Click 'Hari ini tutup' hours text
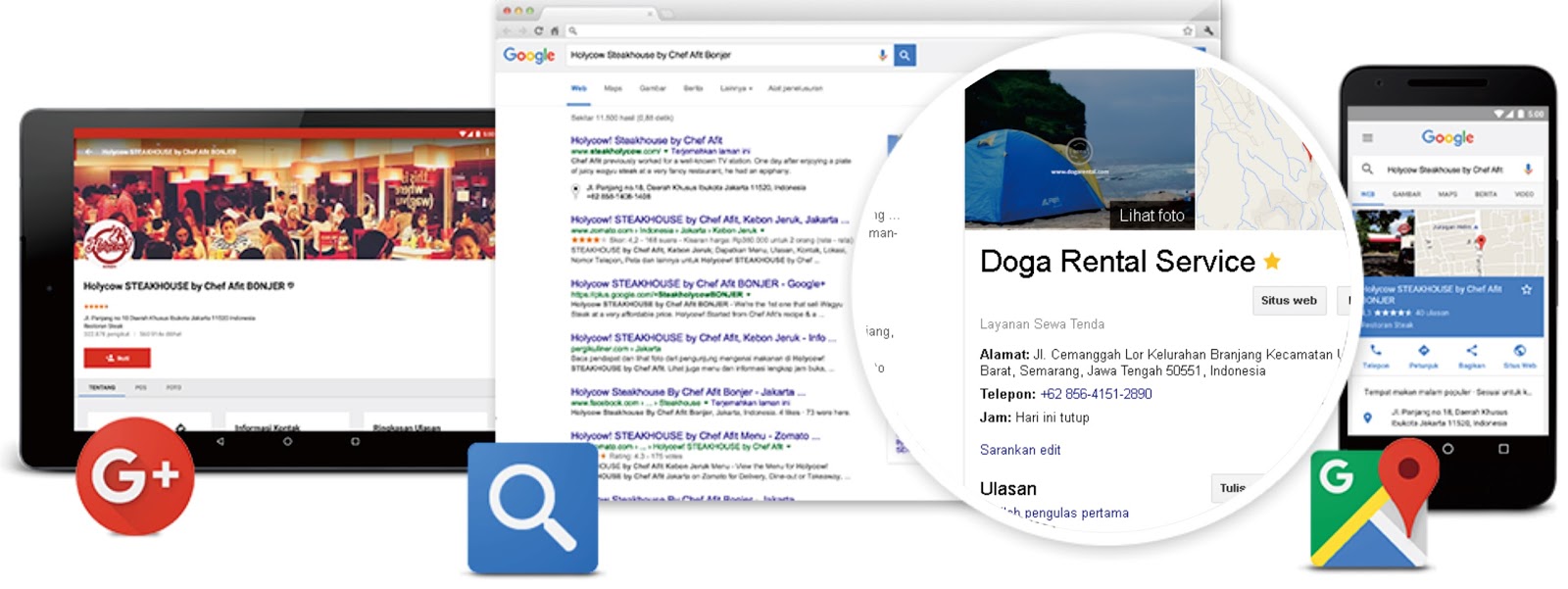 click(x=1052, y=417)
